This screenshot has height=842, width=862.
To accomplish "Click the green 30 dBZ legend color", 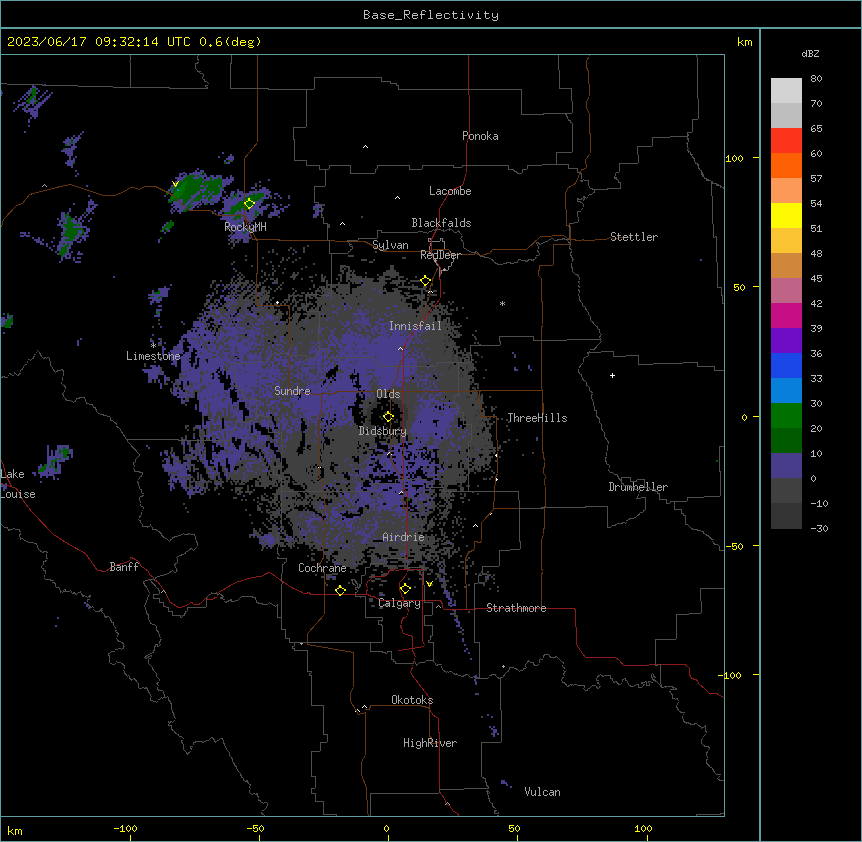I will click(x=786, y=416).
